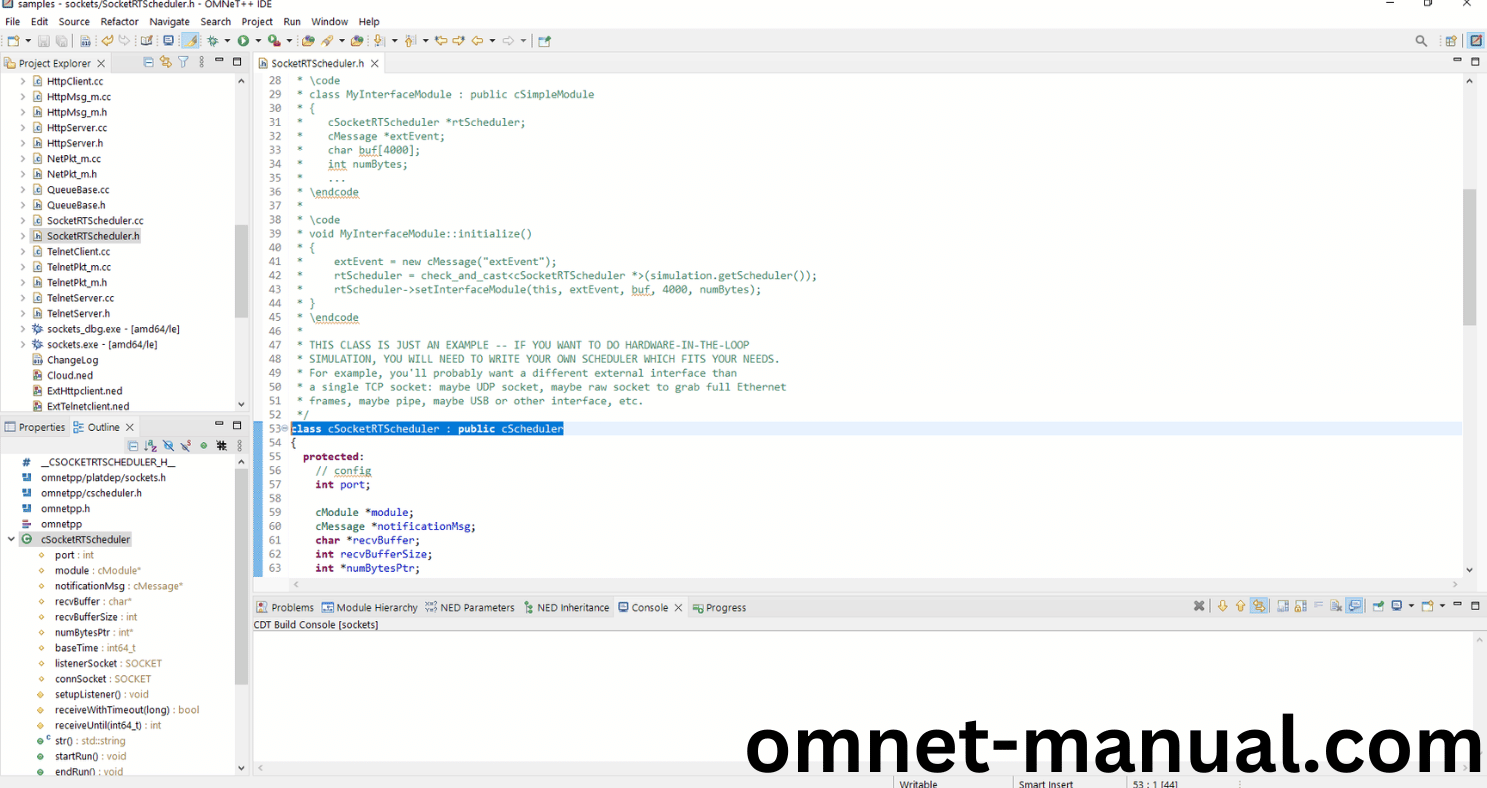This screenshot has height=788, width=1487.
Task: Click the Remove Launch X icon in Console
Action: coord(1199,606)
